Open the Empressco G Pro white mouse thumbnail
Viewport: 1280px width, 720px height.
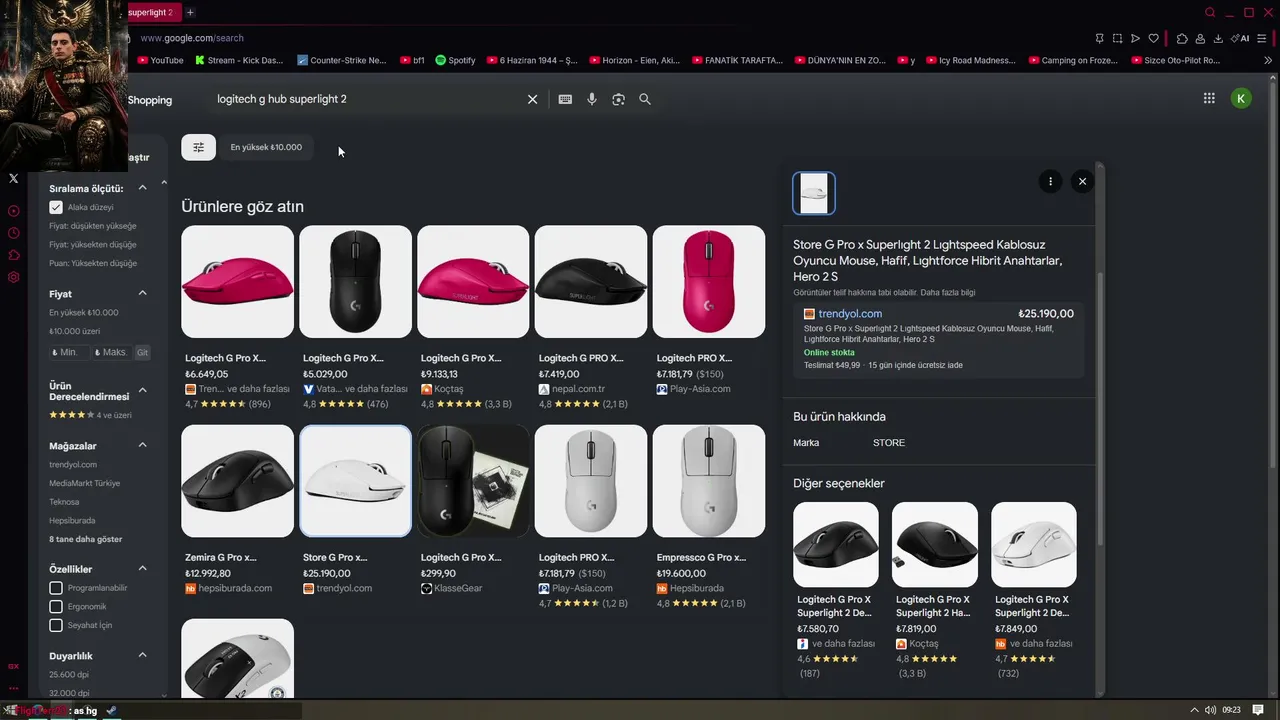tap(709, 481)
